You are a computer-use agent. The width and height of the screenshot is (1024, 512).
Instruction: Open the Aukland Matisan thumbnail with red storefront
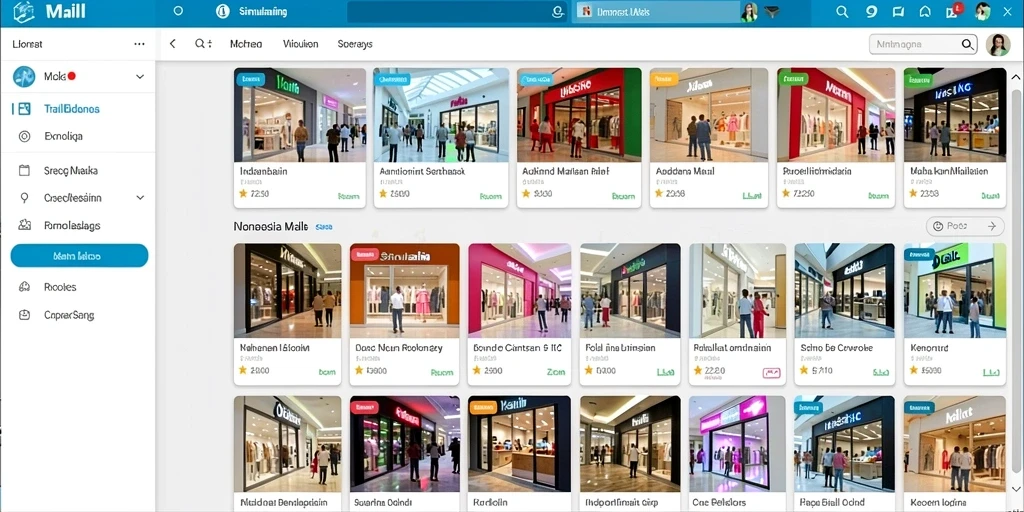click(579, 114)
